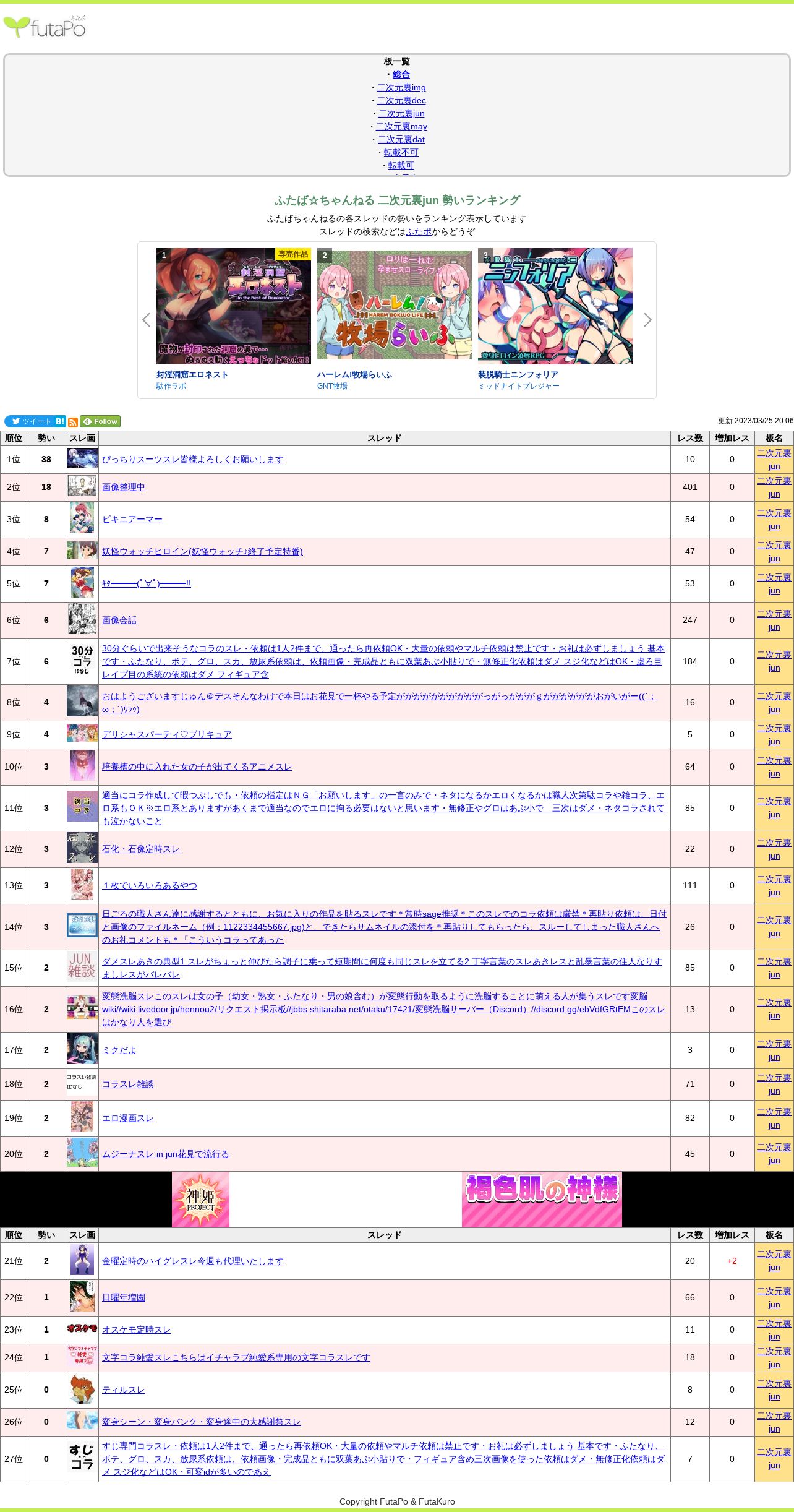Open the ビキニアーマー thread
The width and height of the screenshot is (794, 1512).
click(132, 519)
